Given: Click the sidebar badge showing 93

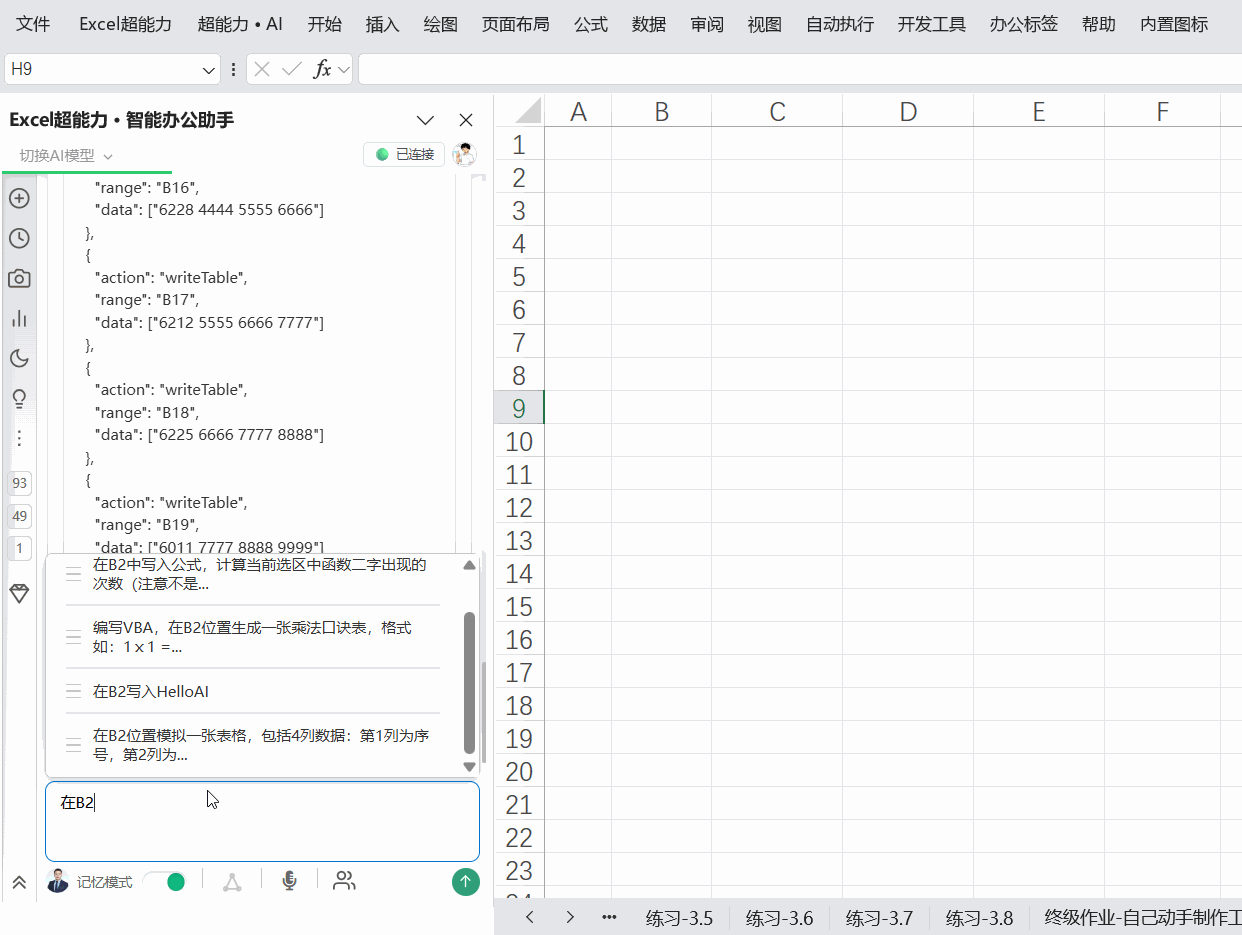Looking at the screenshot, I should pos(19,484).
